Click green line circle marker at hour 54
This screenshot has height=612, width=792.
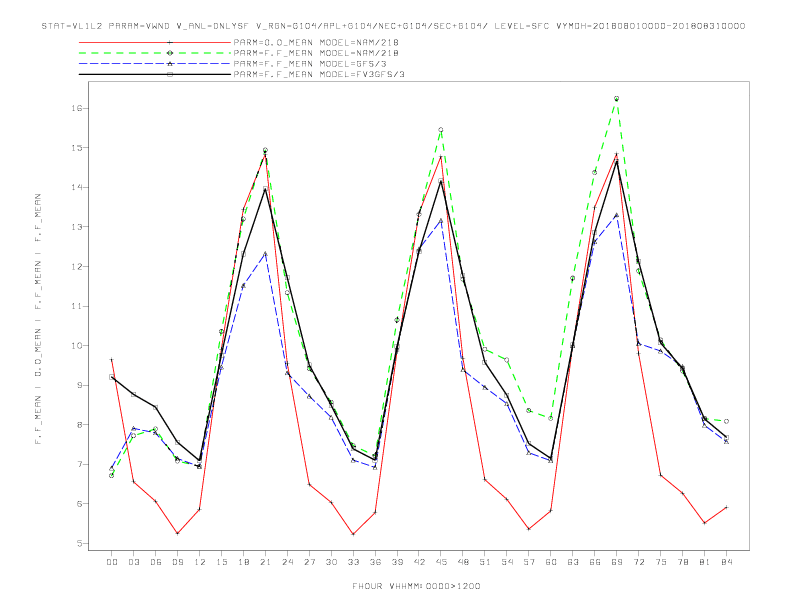pos(507,360)
